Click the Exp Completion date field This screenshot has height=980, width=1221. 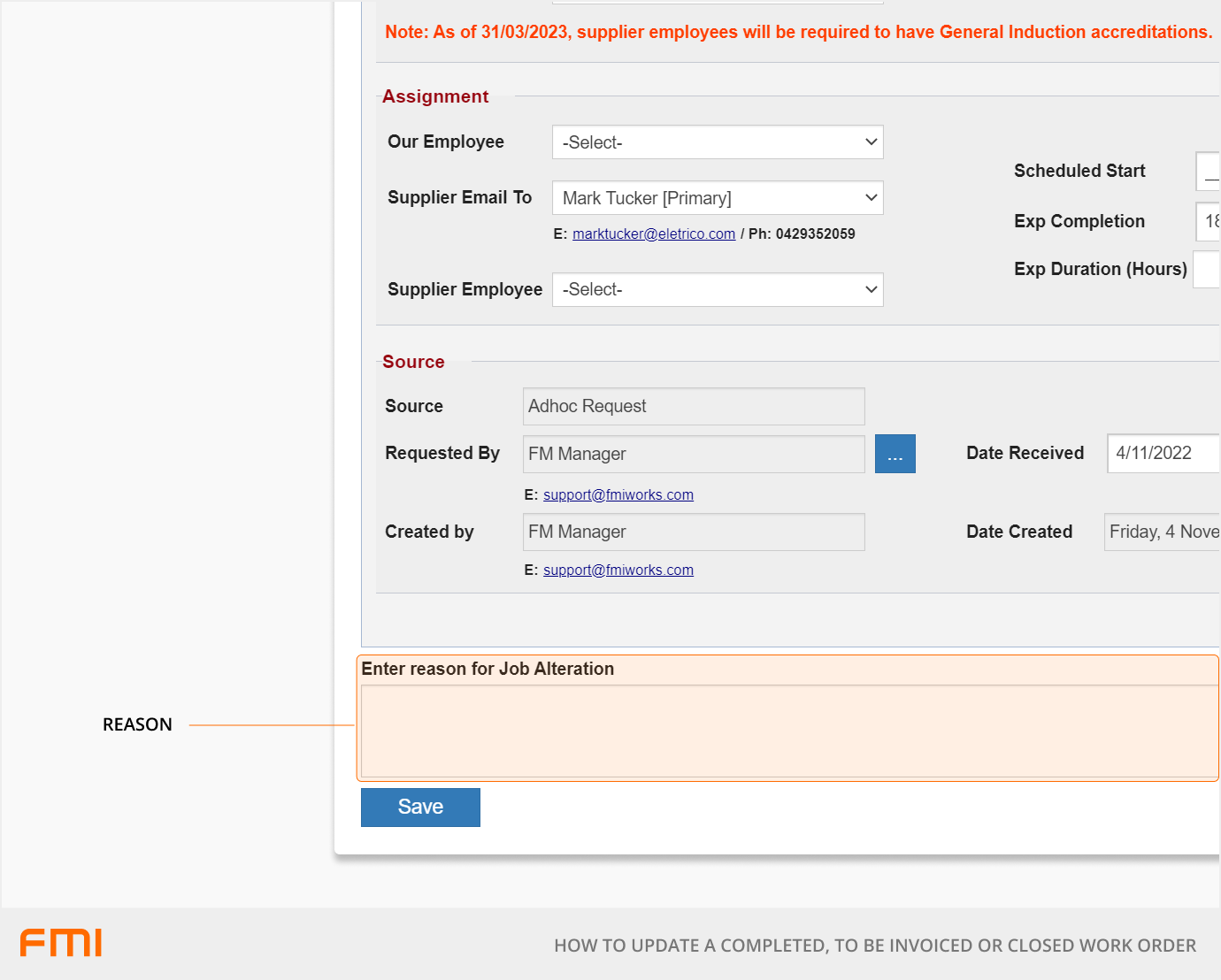1209,222
